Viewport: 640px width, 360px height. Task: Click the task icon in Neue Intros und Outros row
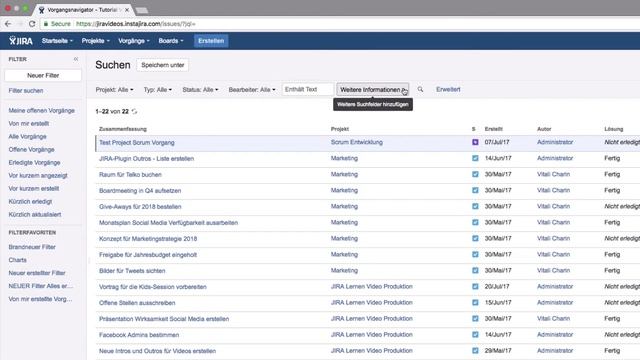coord(475,351)
